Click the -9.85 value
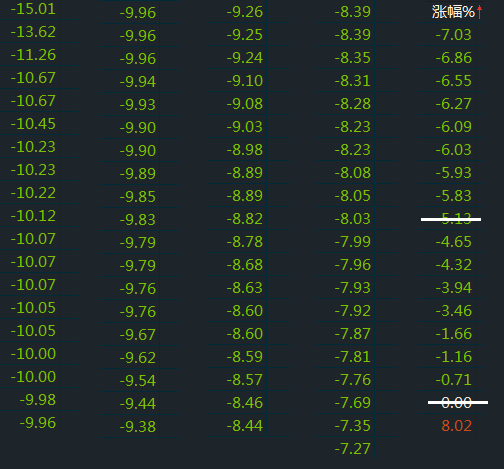 [x=138, y=197]
